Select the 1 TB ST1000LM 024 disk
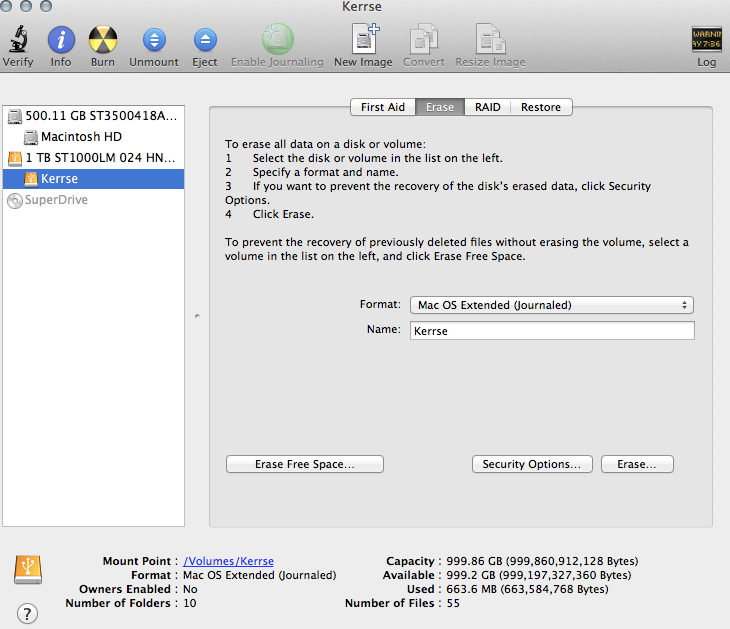Screen dimensions: 730x629 coord(93,158)
